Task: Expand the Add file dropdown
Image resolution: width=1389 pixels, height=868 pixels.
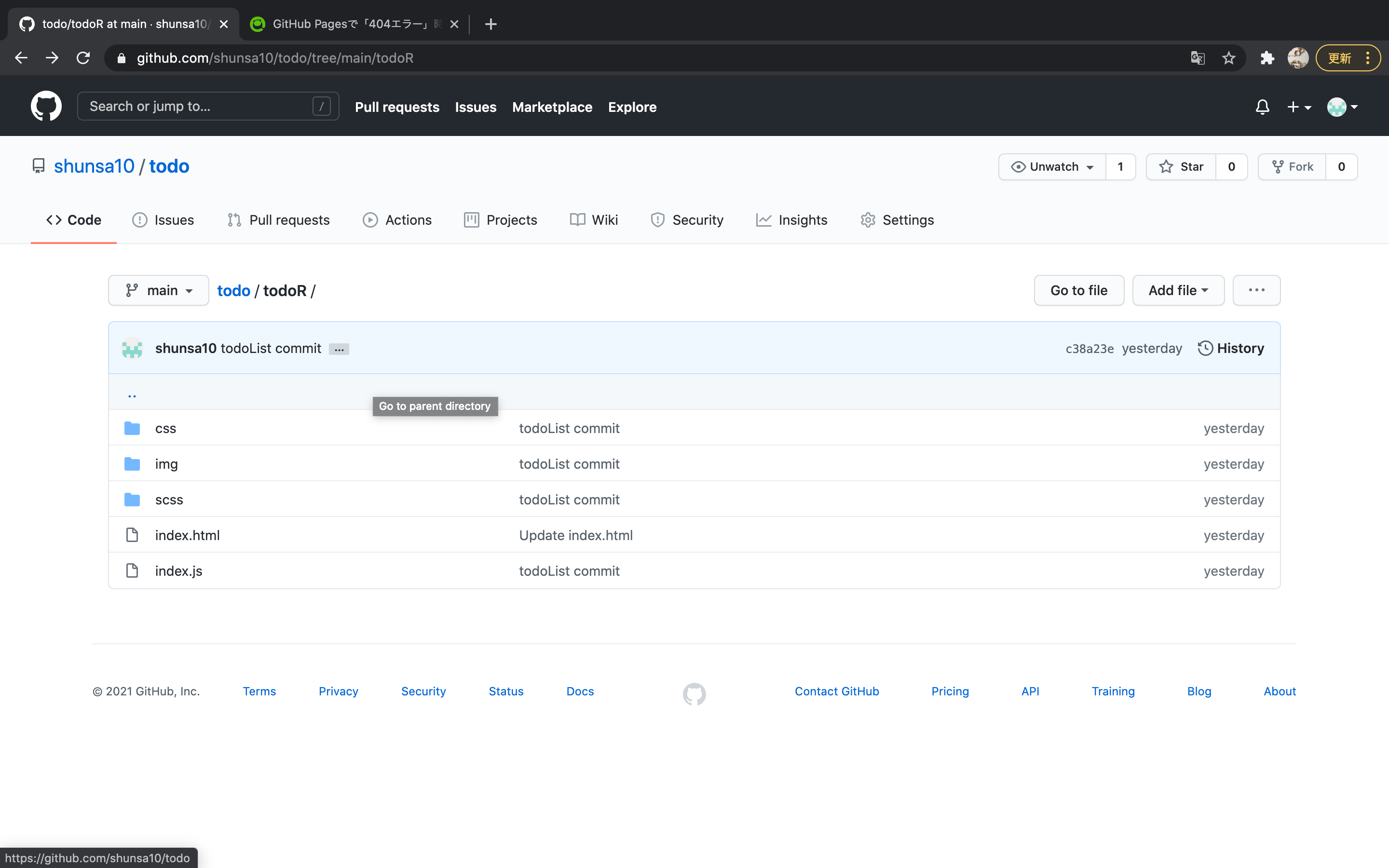Action: pos(1178,290)
